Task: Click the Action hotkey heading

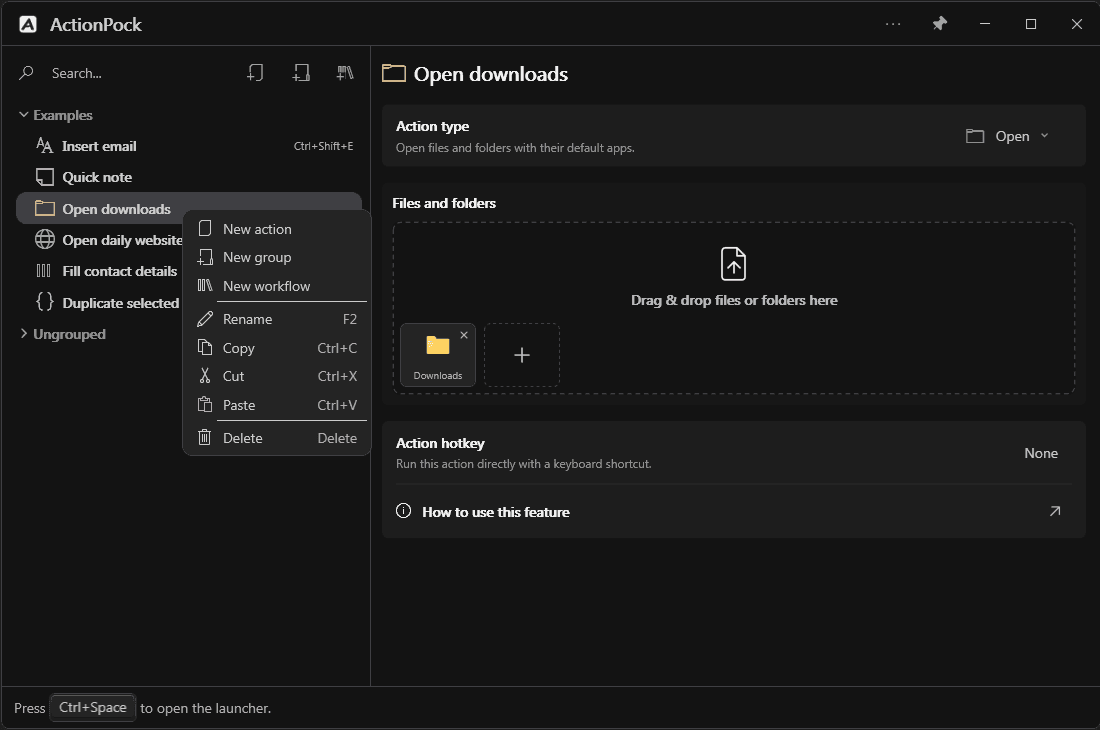Action: (441, 443)
